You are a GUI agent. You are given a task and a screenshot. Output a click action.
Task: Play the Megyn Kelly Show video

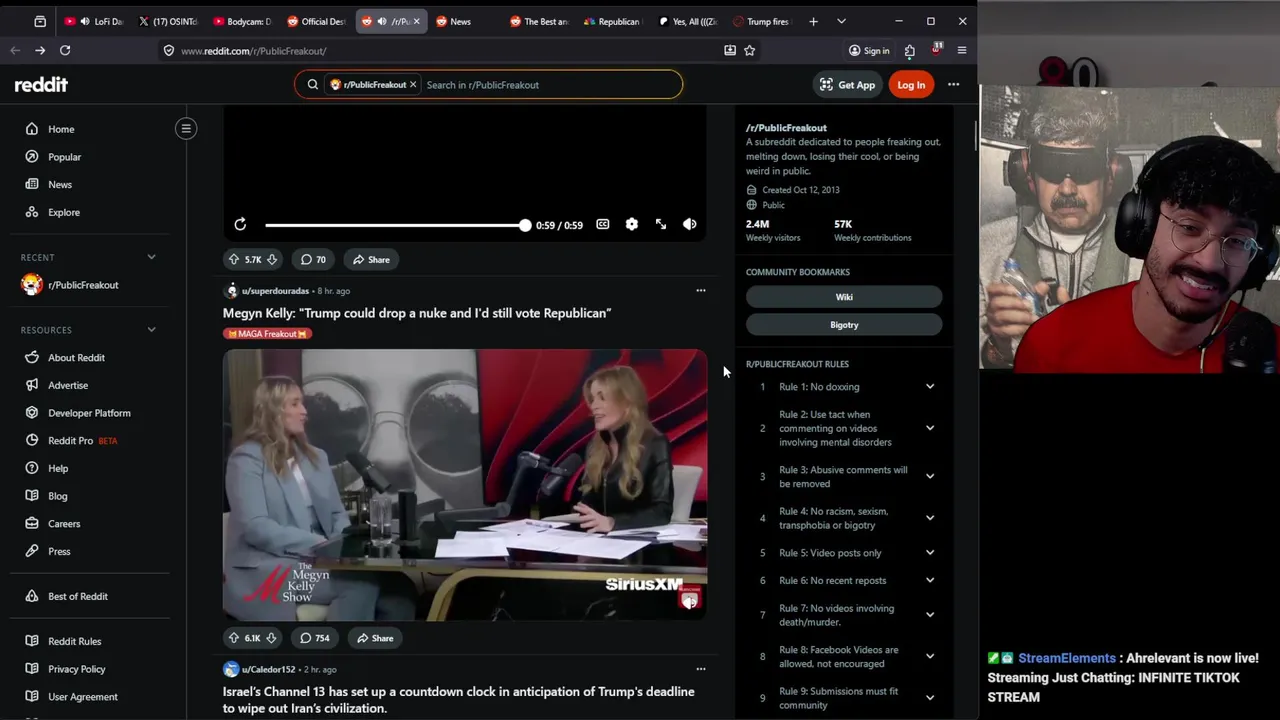click(465, 485)
